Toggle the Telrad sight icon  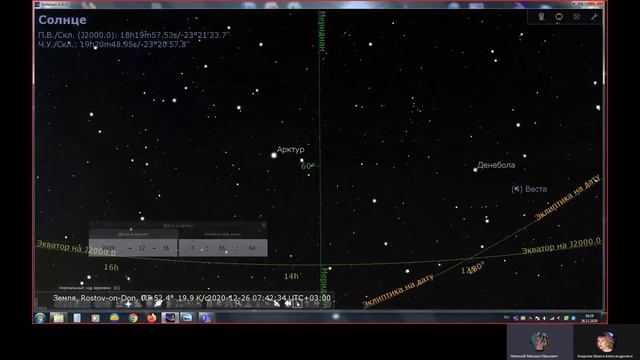tap(576, 17)
